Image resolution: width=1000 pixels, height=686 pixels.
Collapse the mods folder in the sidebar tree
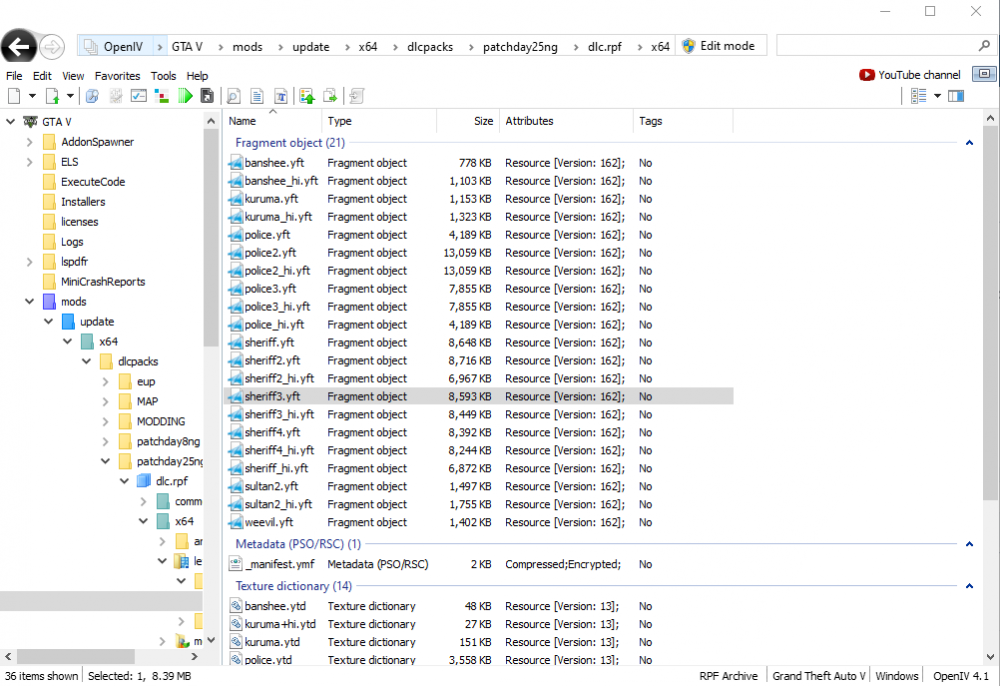[x=29, y=301]
